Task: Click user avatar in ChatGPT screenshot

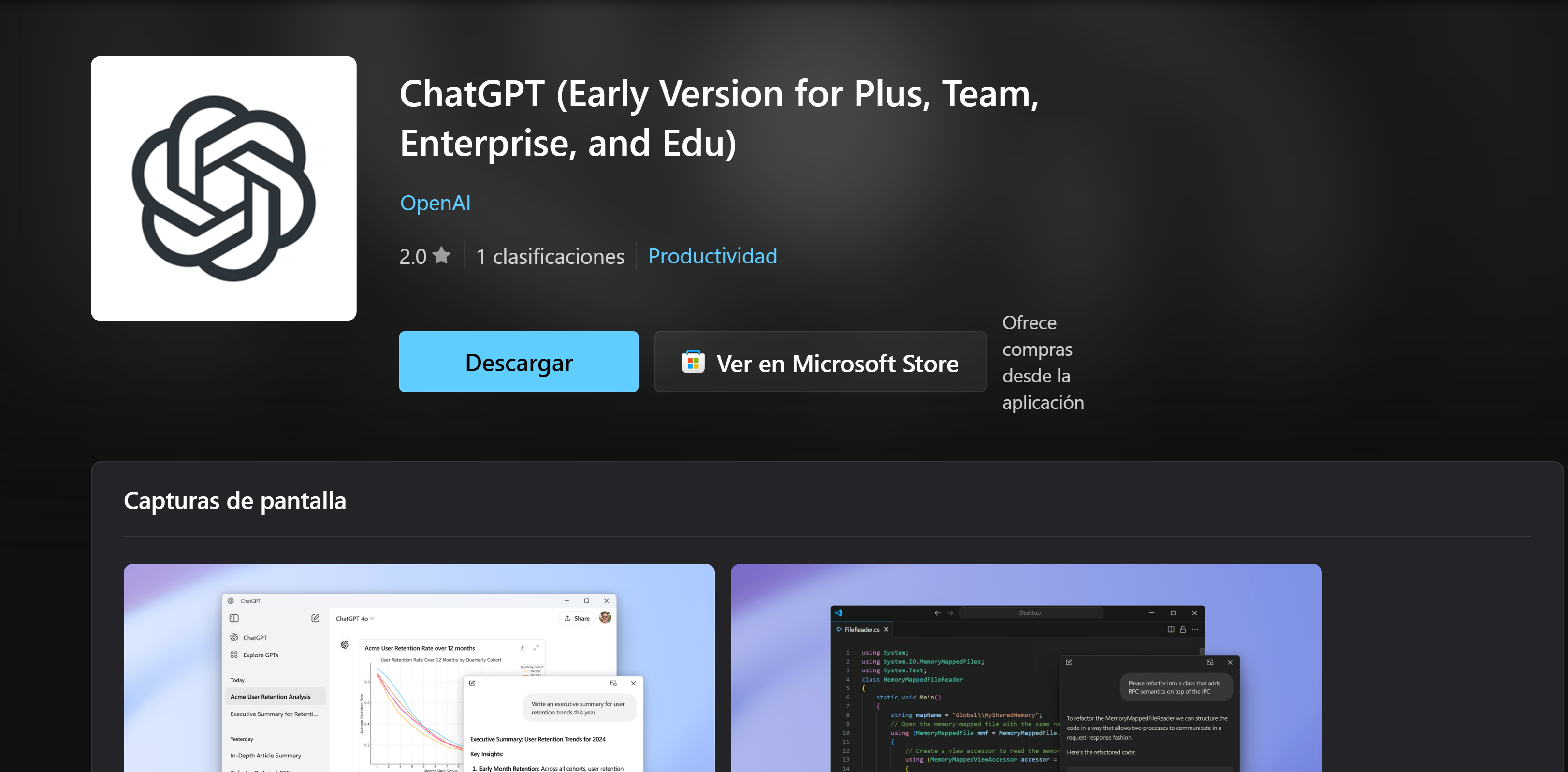Action: click(605, 617)
